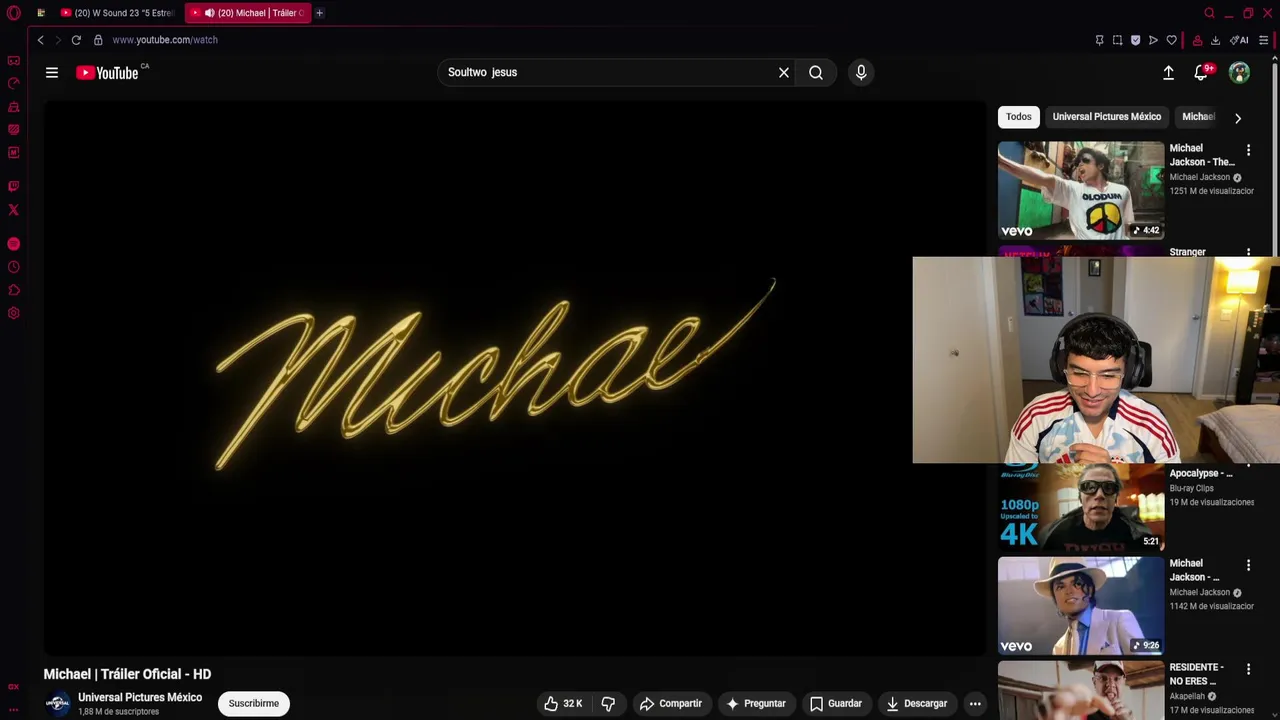Open browser tab search magnifier
Viewport: 1280px width, 720px height.
click(x=1209, y=13)
